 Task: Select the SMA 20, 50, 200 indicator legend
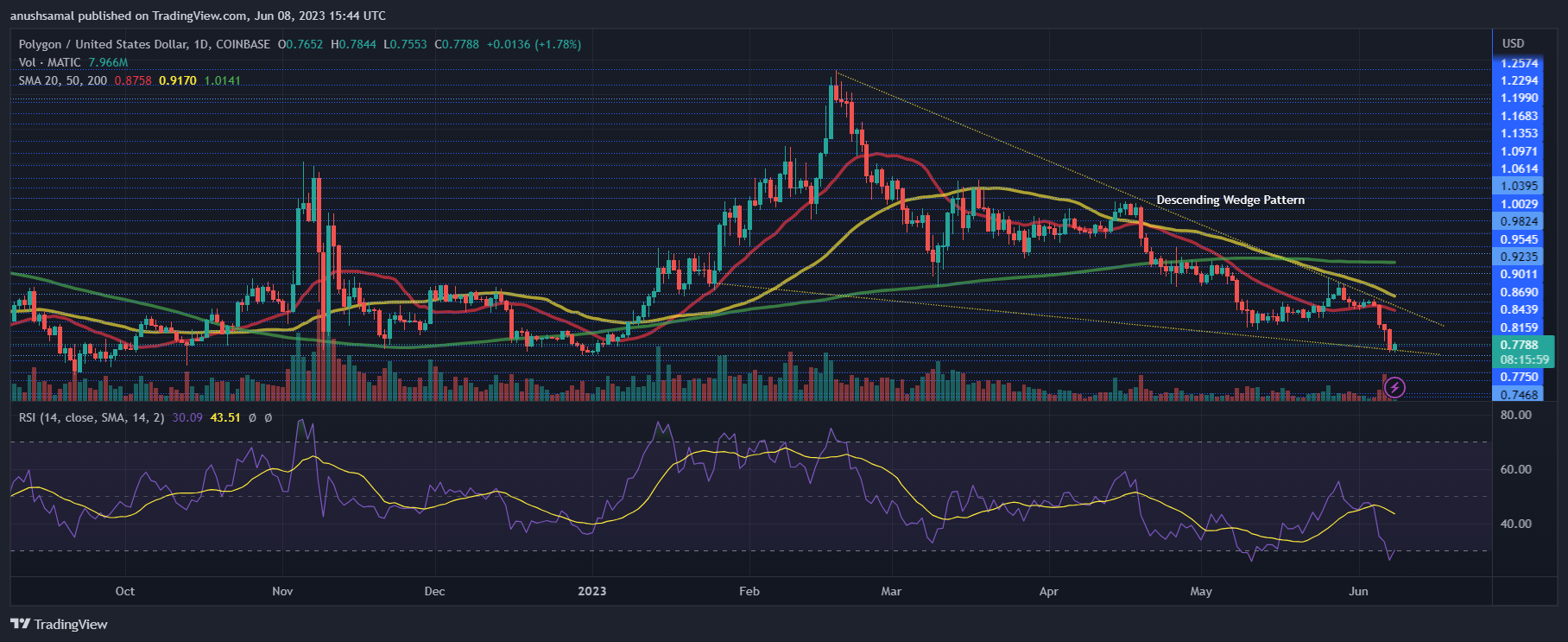63,80
